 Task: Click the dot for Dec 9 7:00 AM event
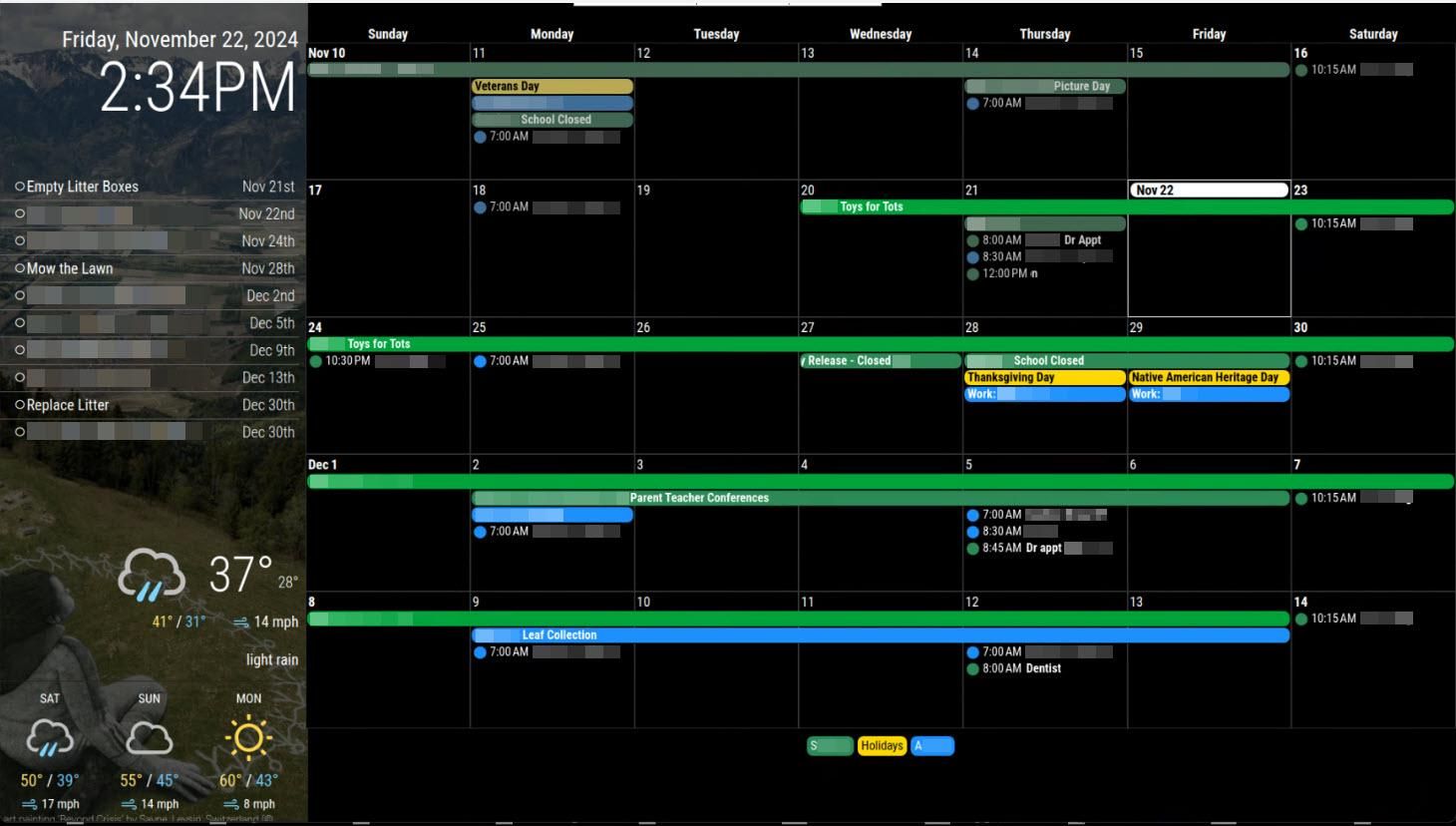click(480, 652)
